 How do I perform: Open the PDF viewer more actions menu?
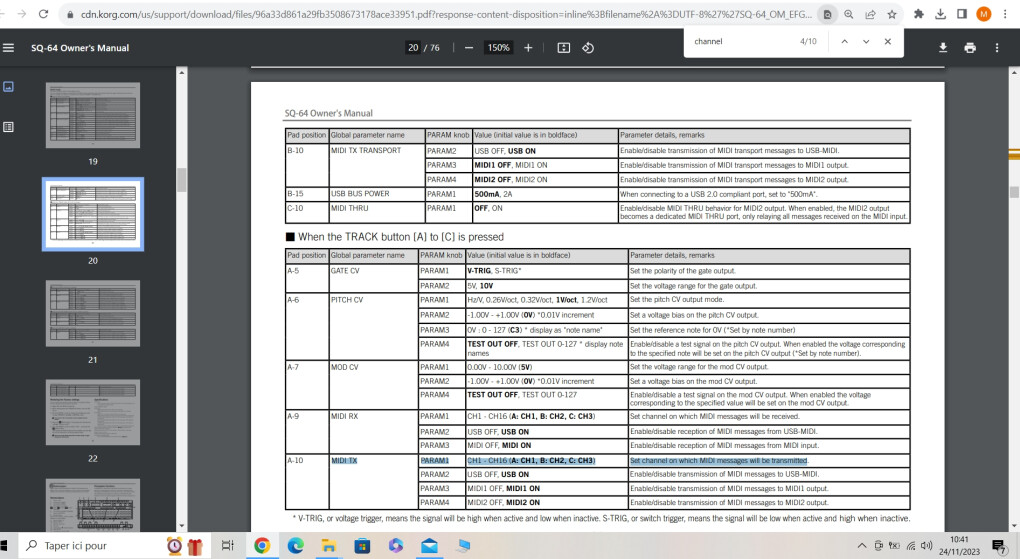click(x=997, y=48)
